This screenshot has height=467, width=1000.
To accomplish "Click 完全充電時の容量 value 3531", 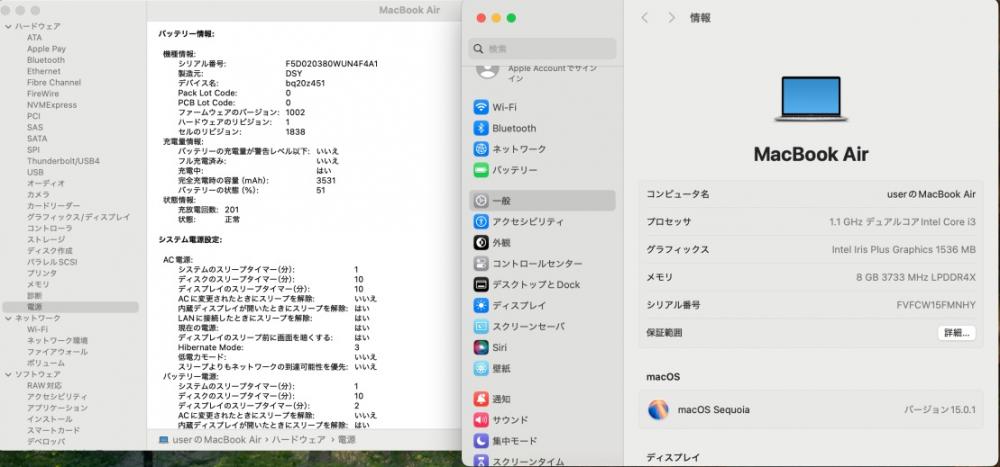I will pyautogui.click(x=326, y=181).
